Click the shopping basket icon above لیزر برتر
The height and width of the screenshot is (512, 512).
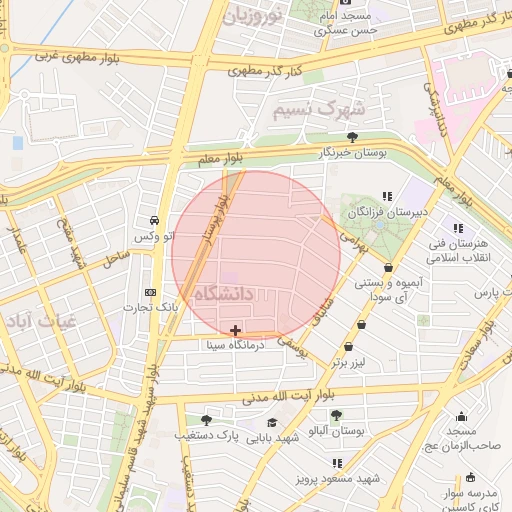(x=349, y=347)
